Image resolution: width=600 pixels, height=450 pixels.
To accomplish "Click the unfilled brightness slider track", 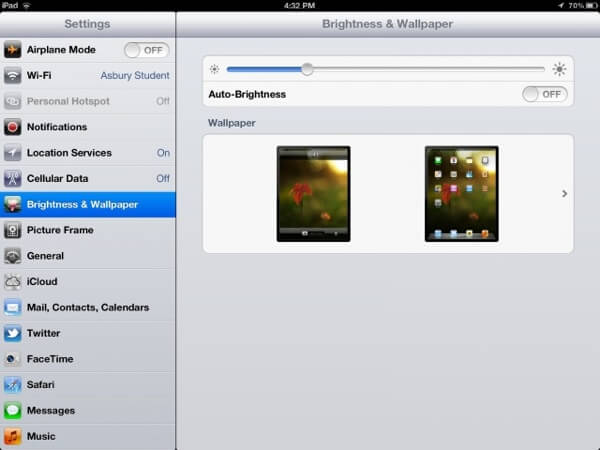I will [x=429, y=69].
